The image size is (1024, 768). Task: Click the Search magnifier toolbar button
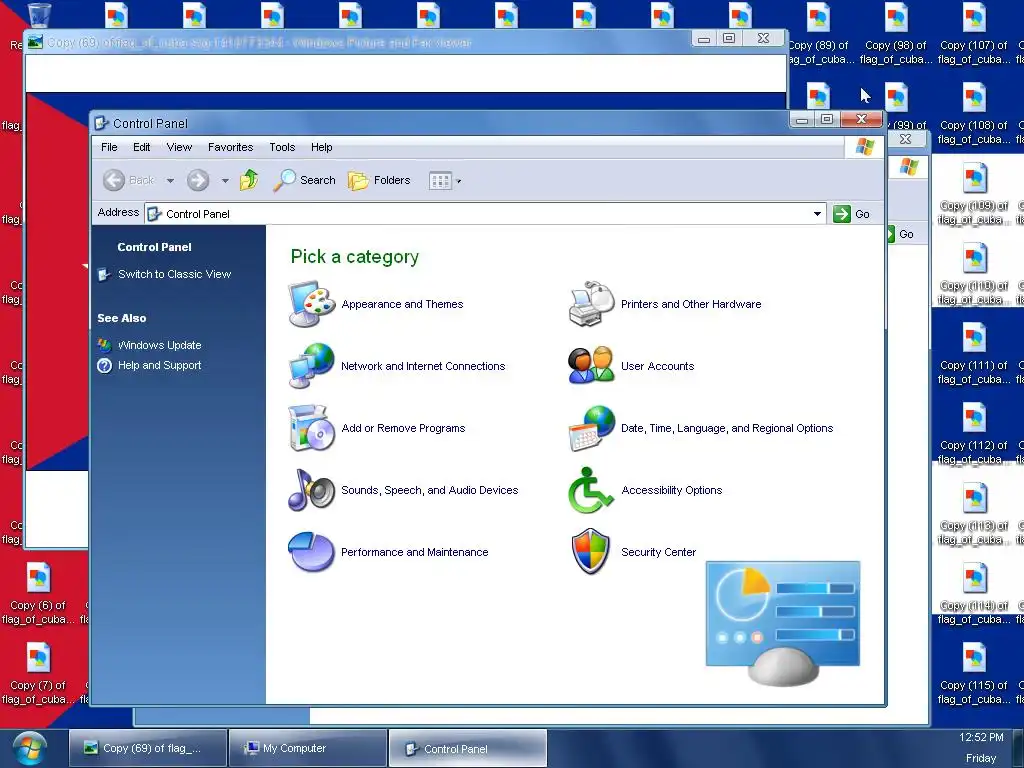[x=304, y=180]
